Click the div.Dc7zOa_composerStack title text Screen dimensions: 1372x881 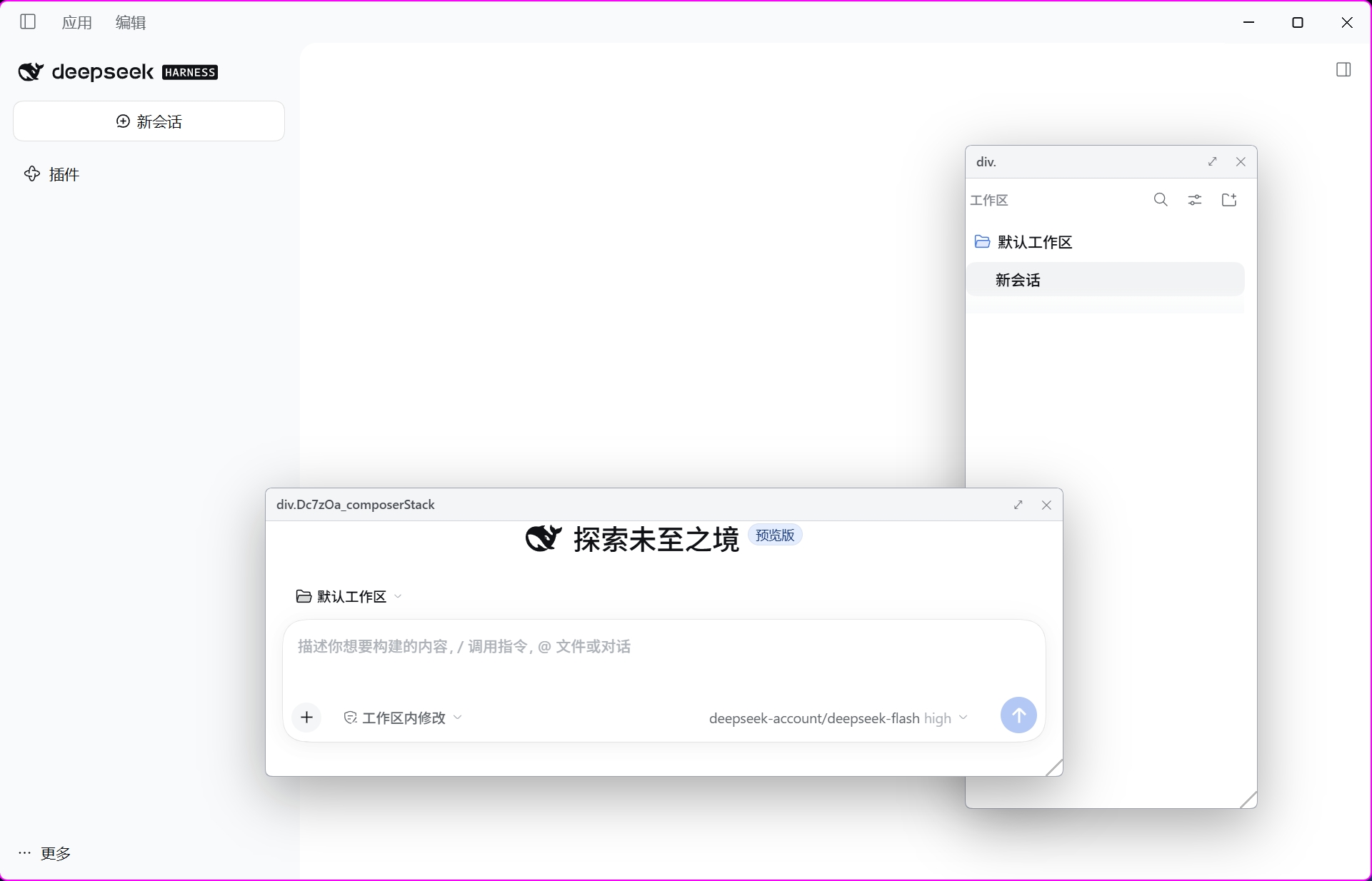356,505
